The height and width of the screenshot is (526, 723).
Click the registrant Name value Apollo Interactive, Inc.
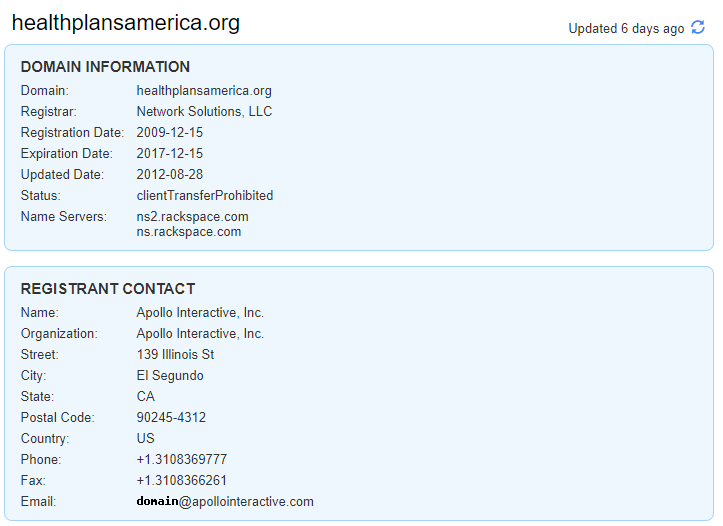(x=200, y=313)
